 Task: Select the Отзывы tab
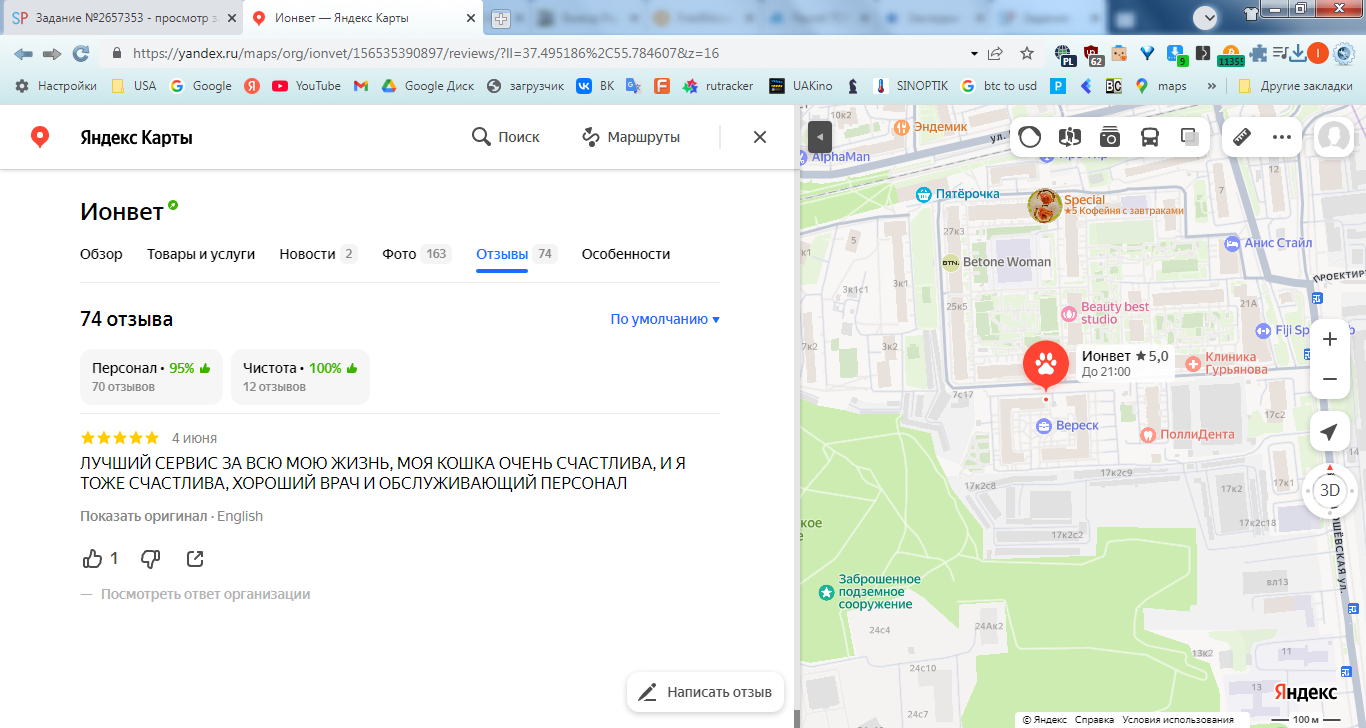(516, 254)
